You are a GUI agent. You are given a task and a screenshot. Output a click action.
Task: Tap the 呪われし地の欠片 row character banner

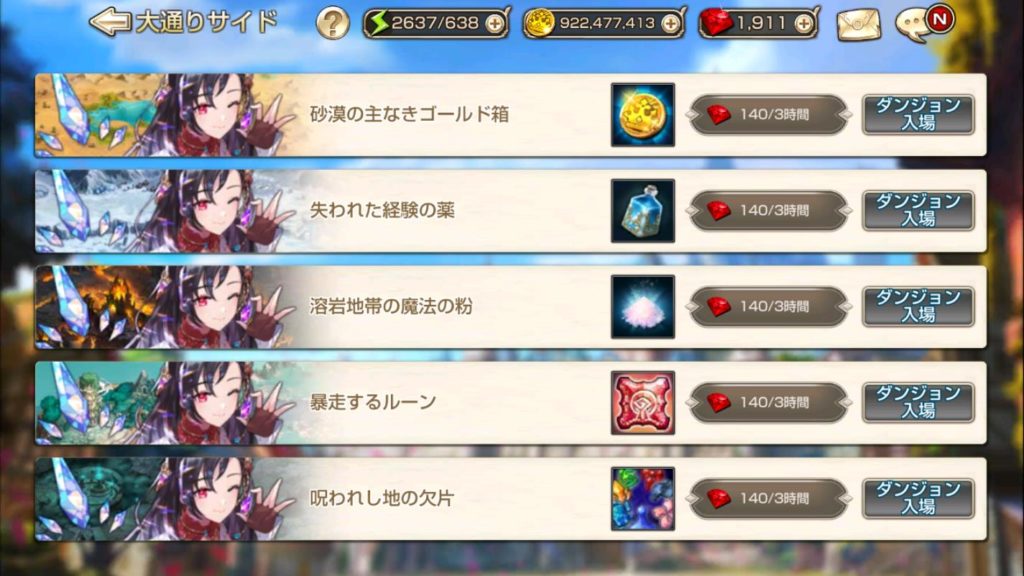pos(163,498)
